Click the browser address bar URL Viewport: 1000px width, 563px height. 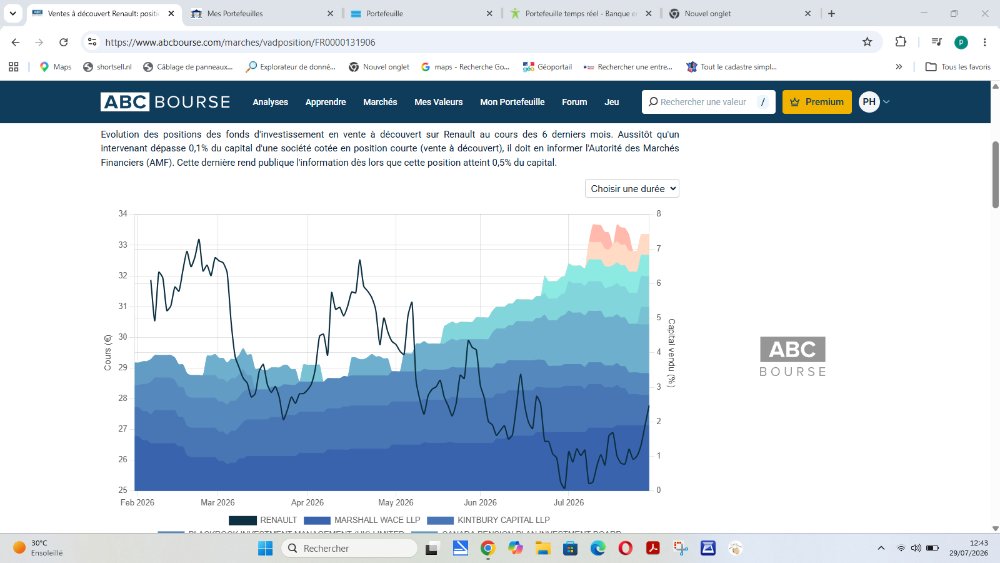click(x=240, y=42)
